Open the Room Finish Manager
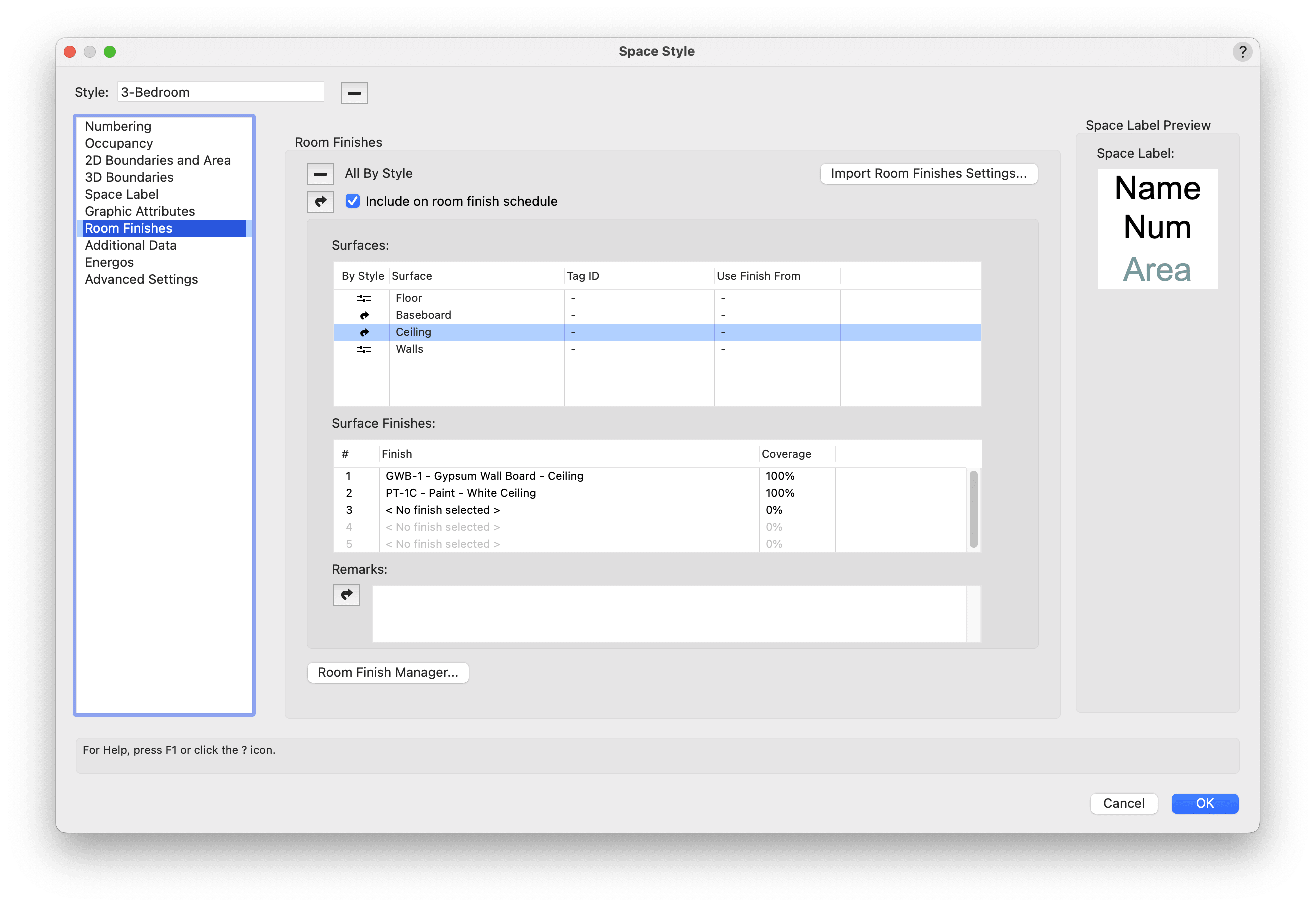This screenshot has height=907, width=1316. [x=387, y=673]
